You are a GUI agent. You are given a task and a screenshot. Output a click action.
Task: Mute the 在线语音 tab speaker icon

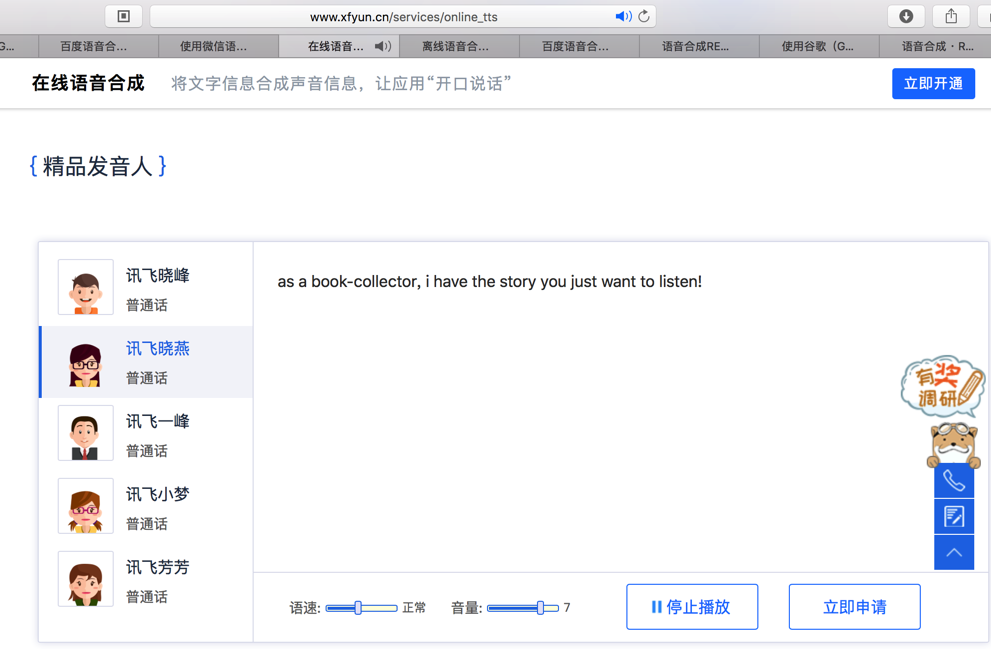coord(383,46)
